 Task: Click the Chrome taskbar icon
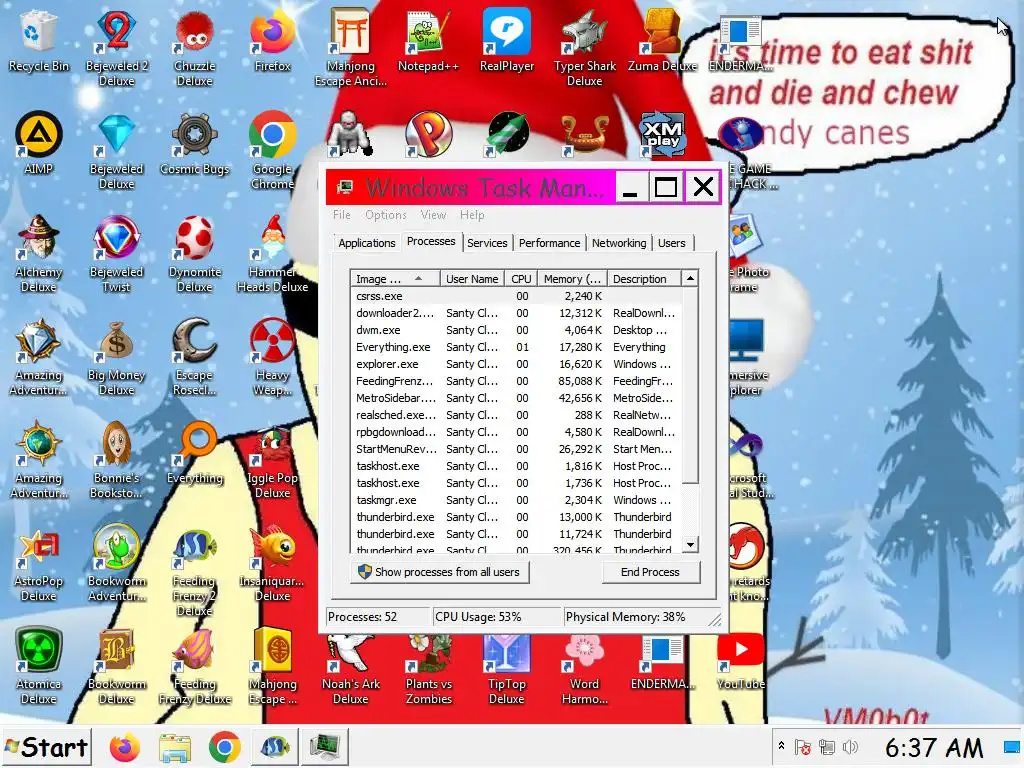[225, 747]
